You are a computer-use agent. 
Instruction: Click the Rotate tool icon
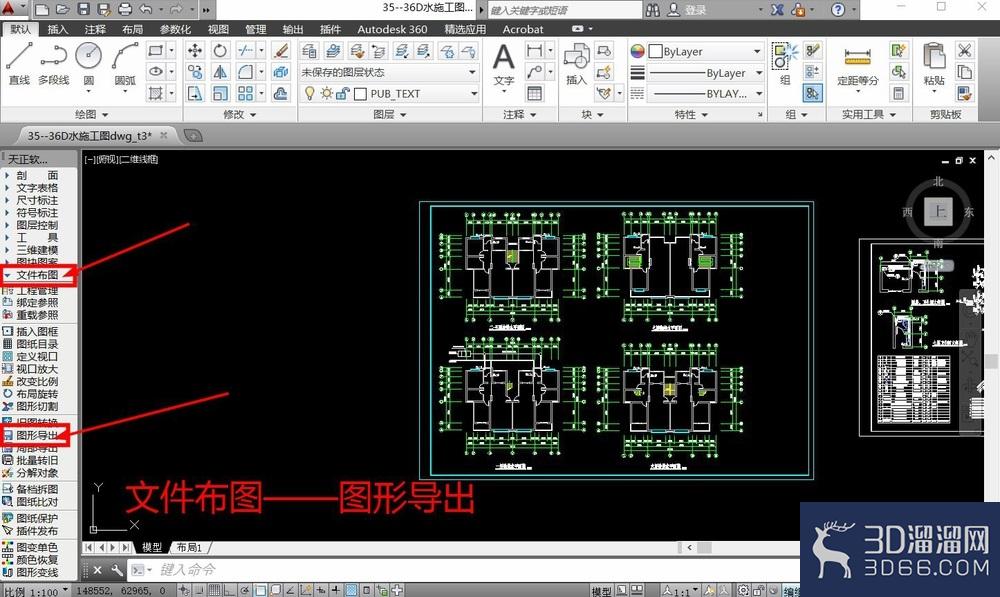pyautogui.click(x=220, y=50)
